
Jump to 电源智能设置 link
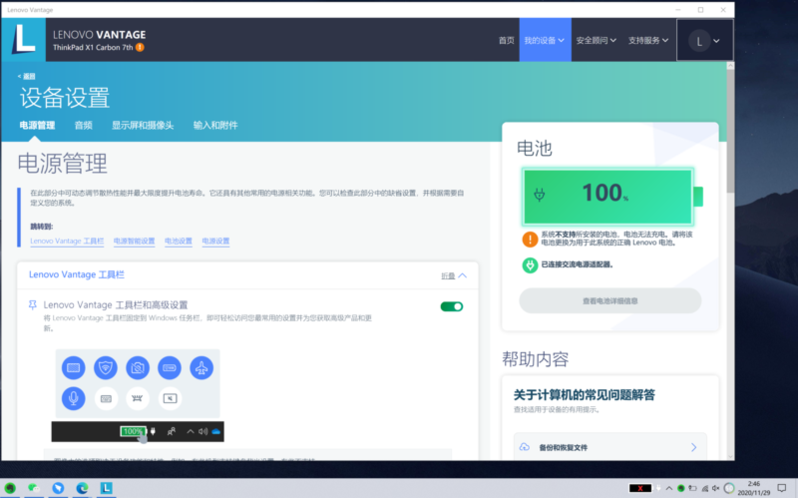coord(134,241)
